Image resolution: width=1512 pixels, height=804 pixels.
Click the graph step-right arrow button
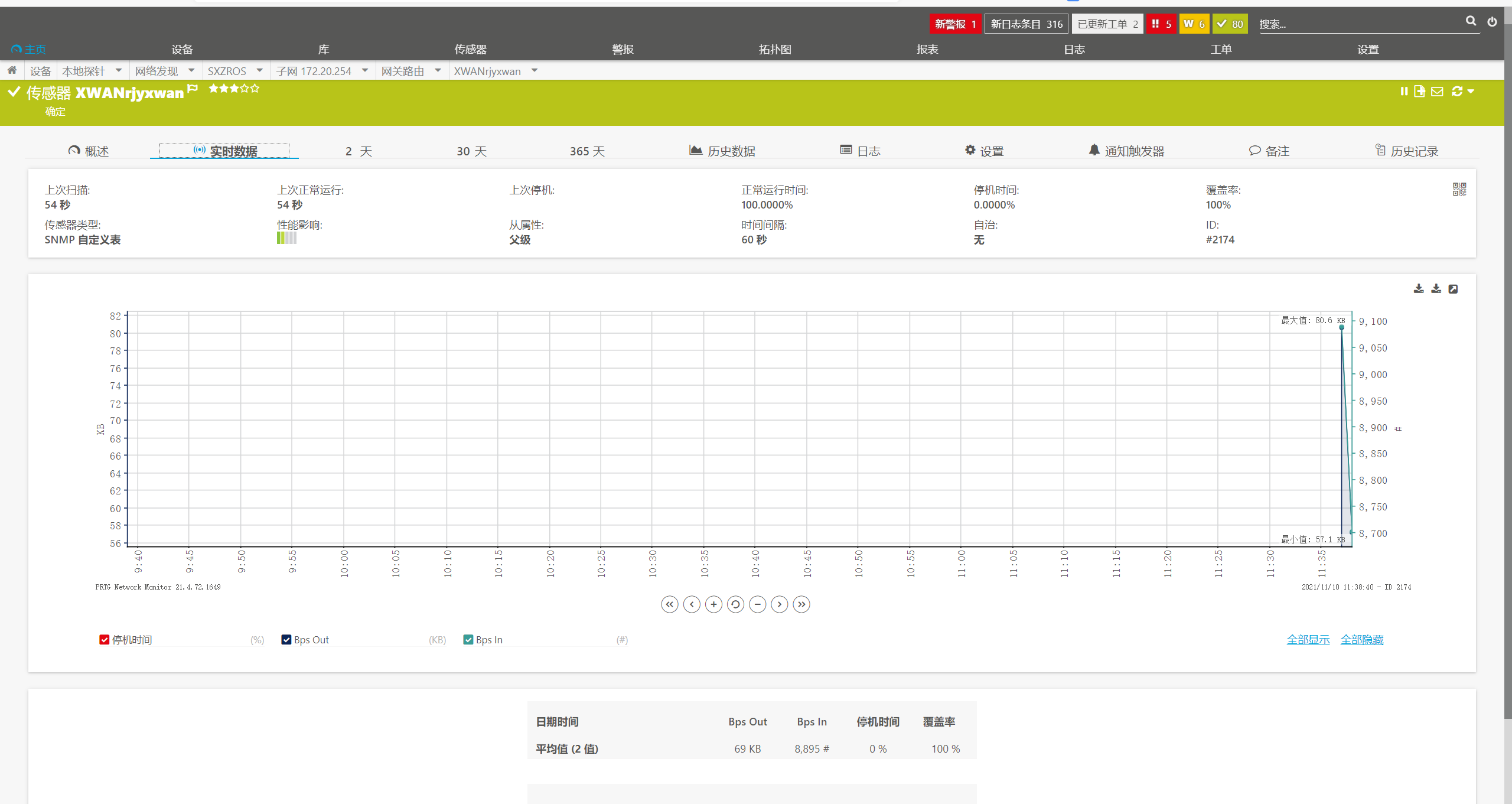coord(780,604)
